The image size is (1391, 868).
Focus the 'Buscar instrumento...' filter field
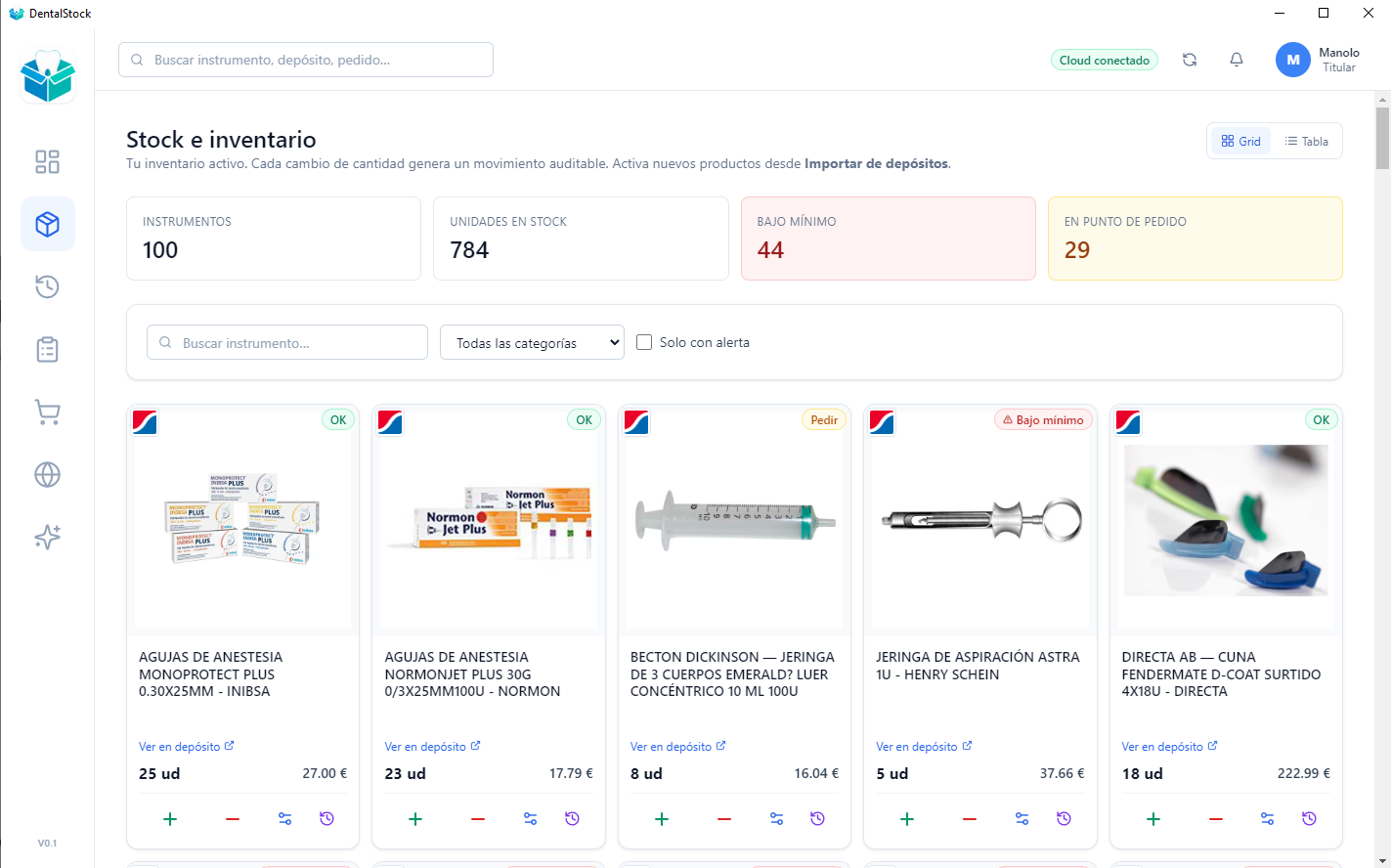(x=287, y=342)
